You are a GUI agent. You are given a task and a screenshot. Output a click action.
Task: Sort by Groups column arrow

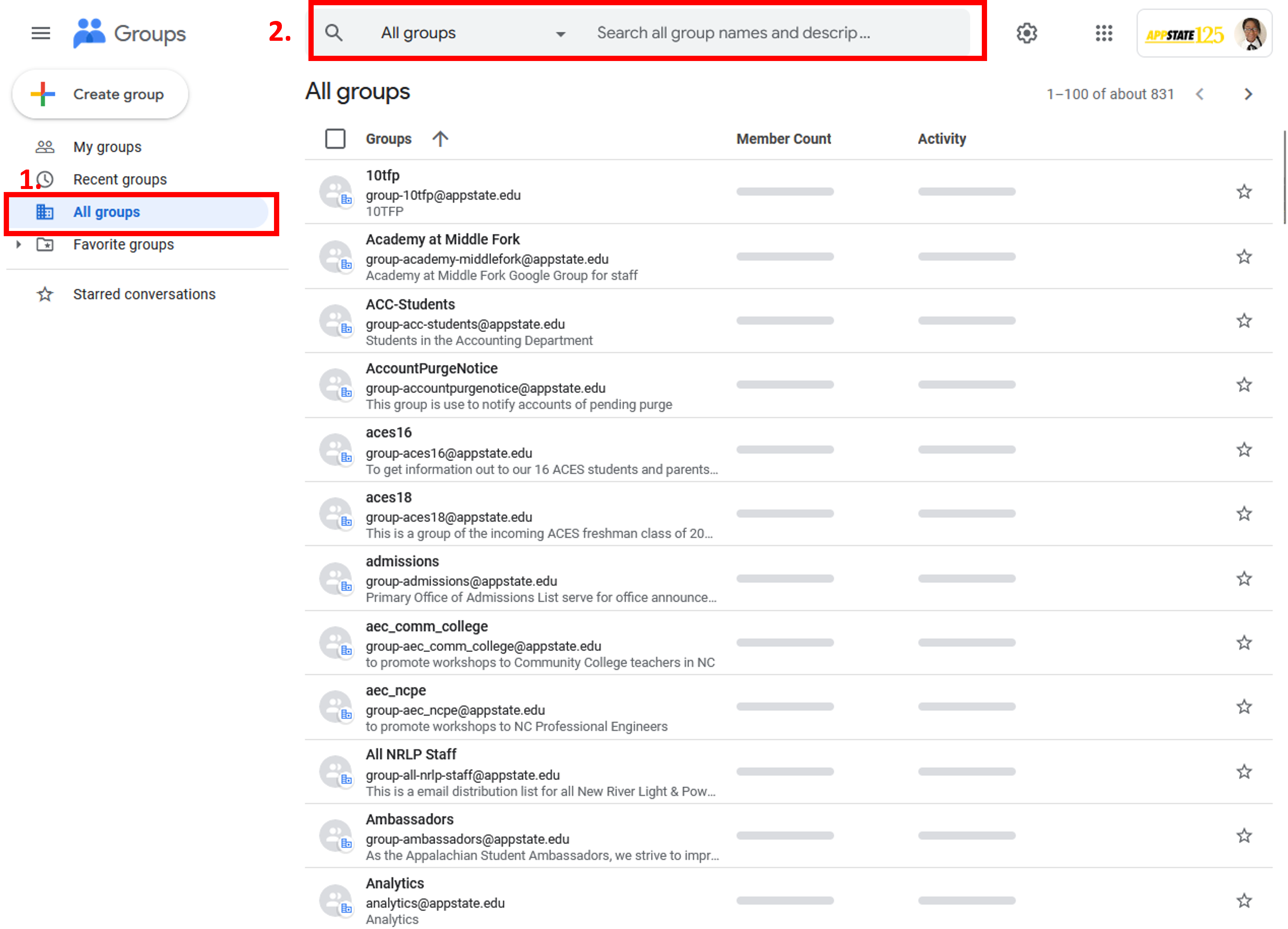click(x=440, y=138)
